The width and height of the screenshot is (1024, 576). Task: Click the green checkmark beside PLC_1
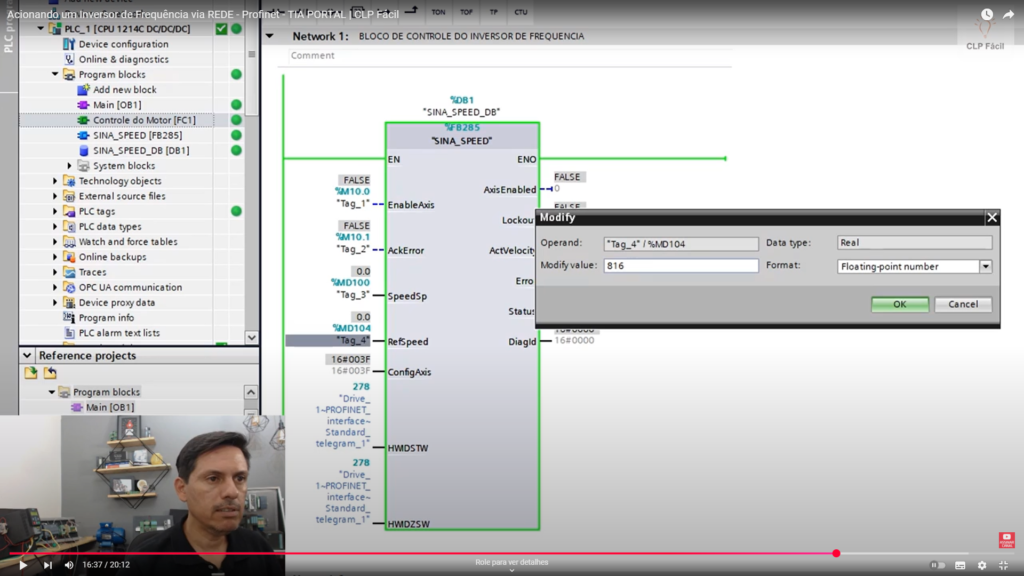[x=221, y=29]
